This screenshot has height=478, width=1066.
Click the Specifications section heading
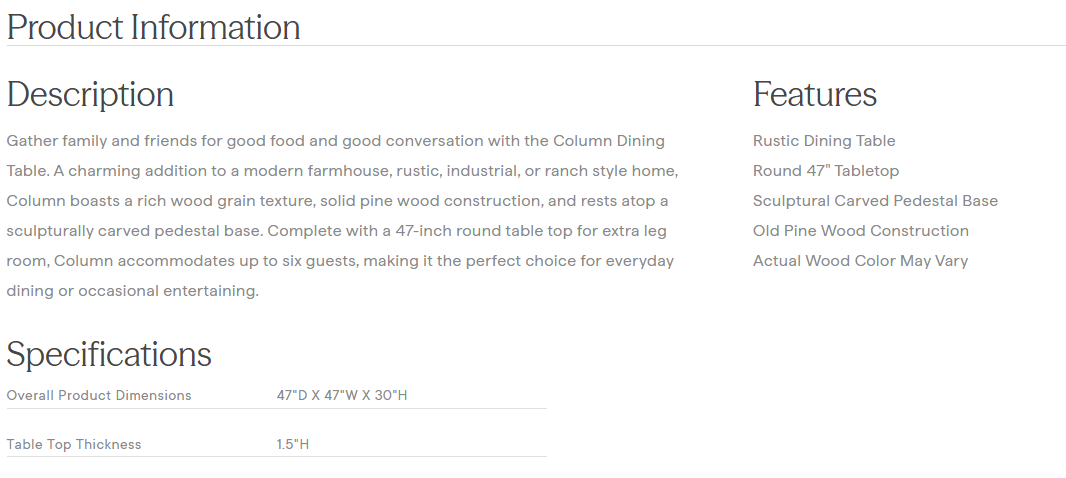(109, 355)
